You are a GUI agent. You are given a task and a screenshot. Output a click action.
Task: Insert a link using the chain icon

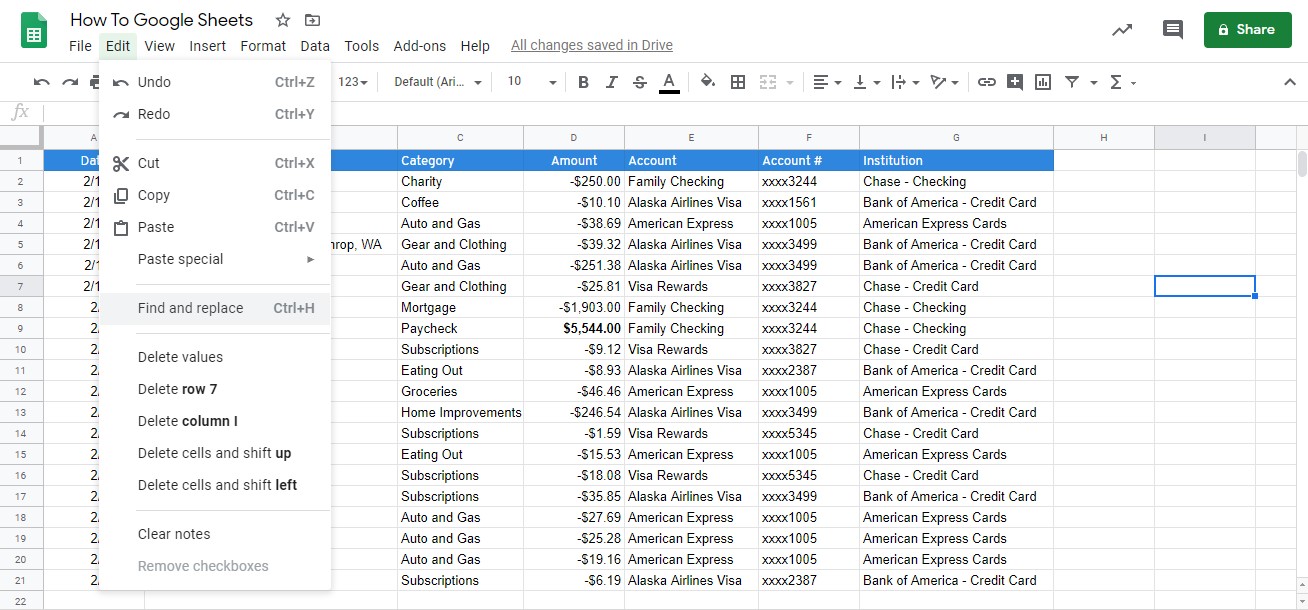[x=987, y=82]
